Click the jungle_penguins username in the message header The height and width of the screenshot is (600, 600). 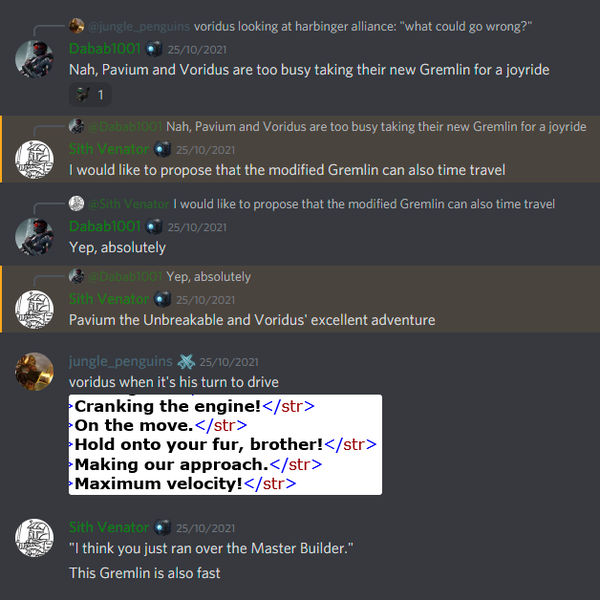121,361
